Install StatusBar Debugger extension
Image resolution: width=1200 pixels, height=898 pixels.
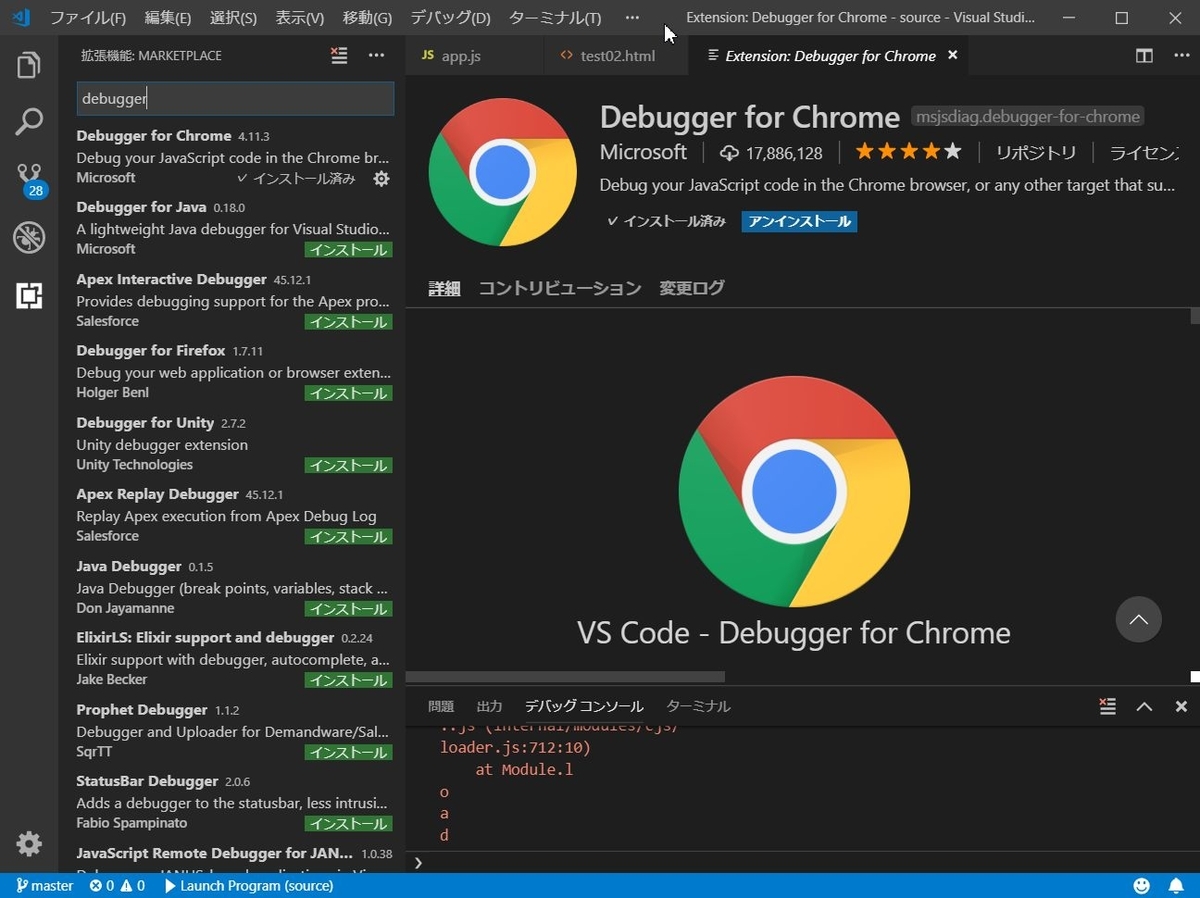[348, 824]
